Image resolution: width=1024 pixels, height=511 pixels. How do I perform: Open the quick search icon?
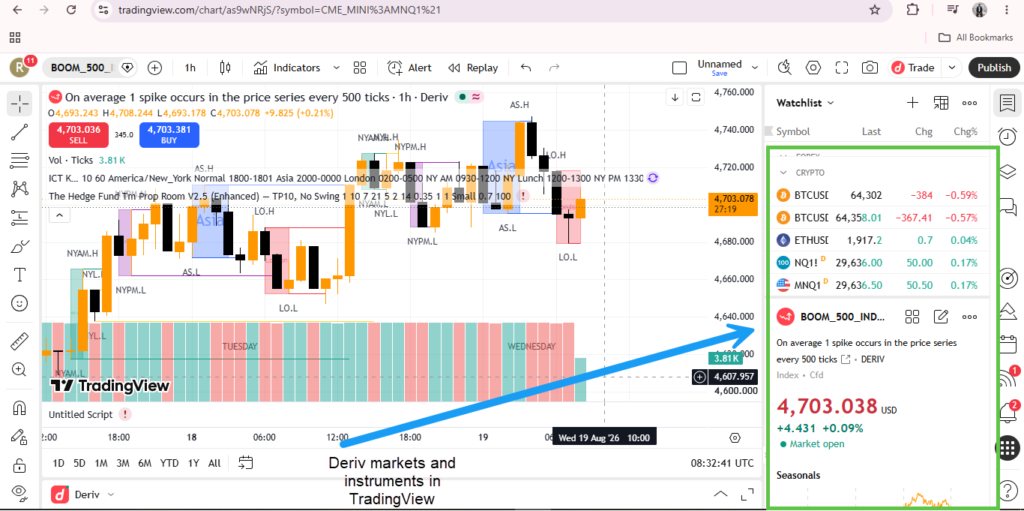coord(784,67)
